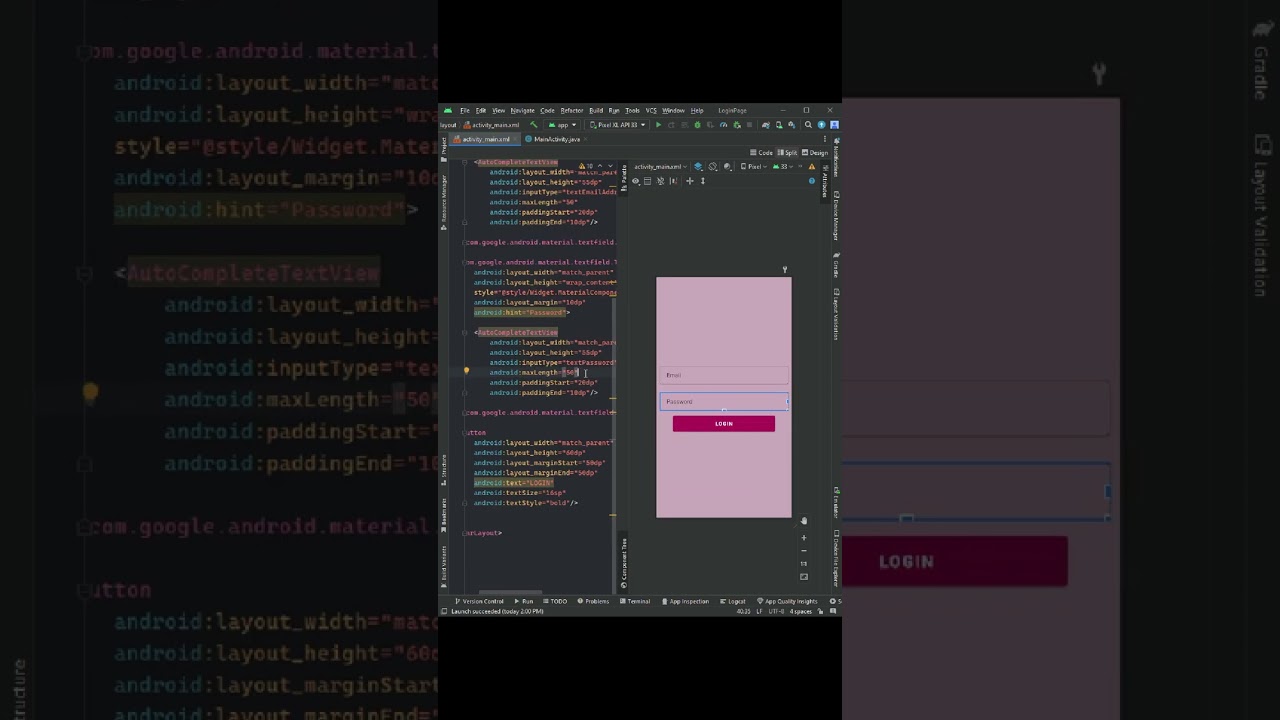Open the view options eye icon

point(636,181)
